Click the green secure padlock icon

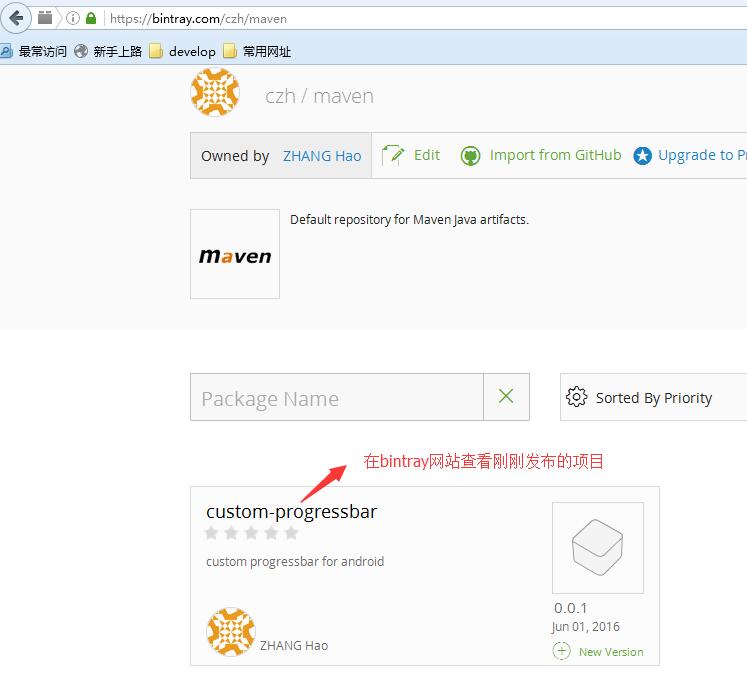[91, 19]
